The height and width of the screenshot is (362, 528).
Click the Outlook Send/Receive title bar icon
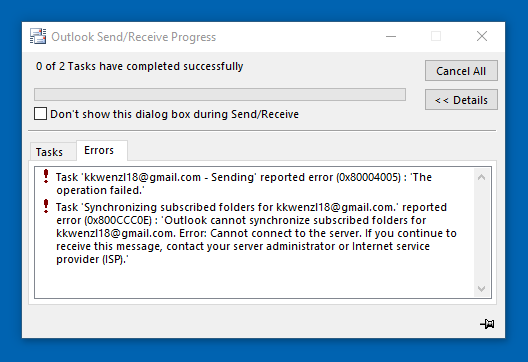38,36
